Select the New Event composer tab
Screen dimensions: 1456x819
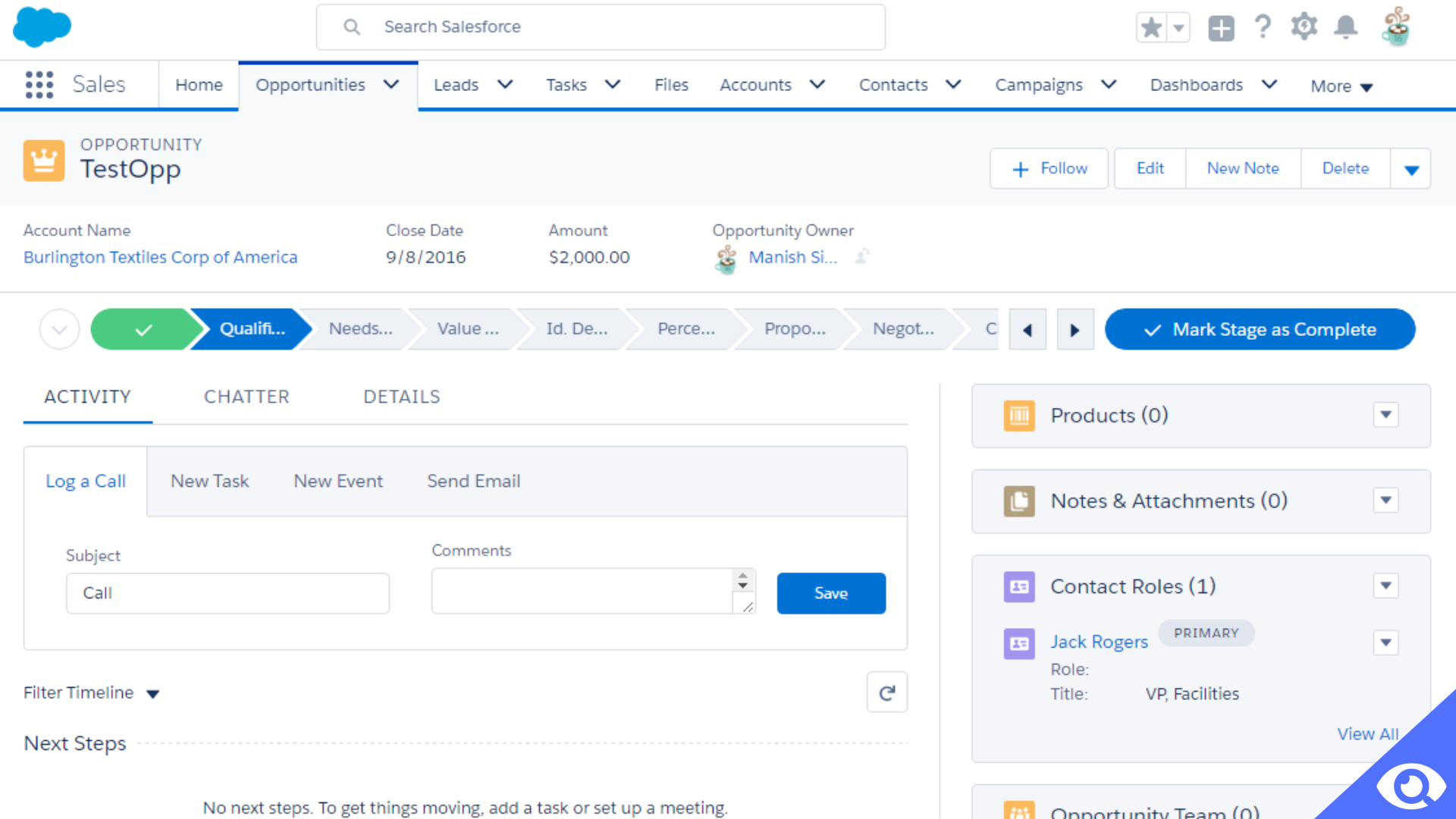[x=338, y=482]
